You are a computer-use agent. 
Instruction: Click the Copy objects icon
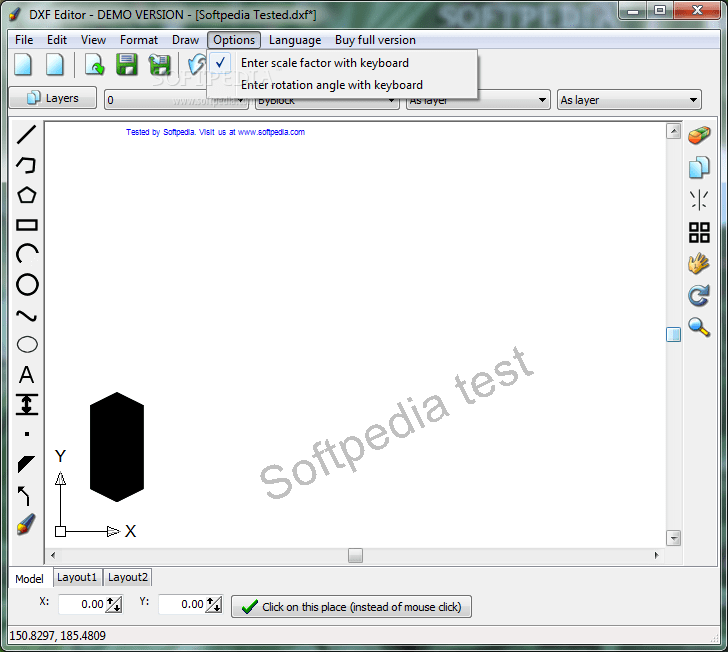click(699, 167)
